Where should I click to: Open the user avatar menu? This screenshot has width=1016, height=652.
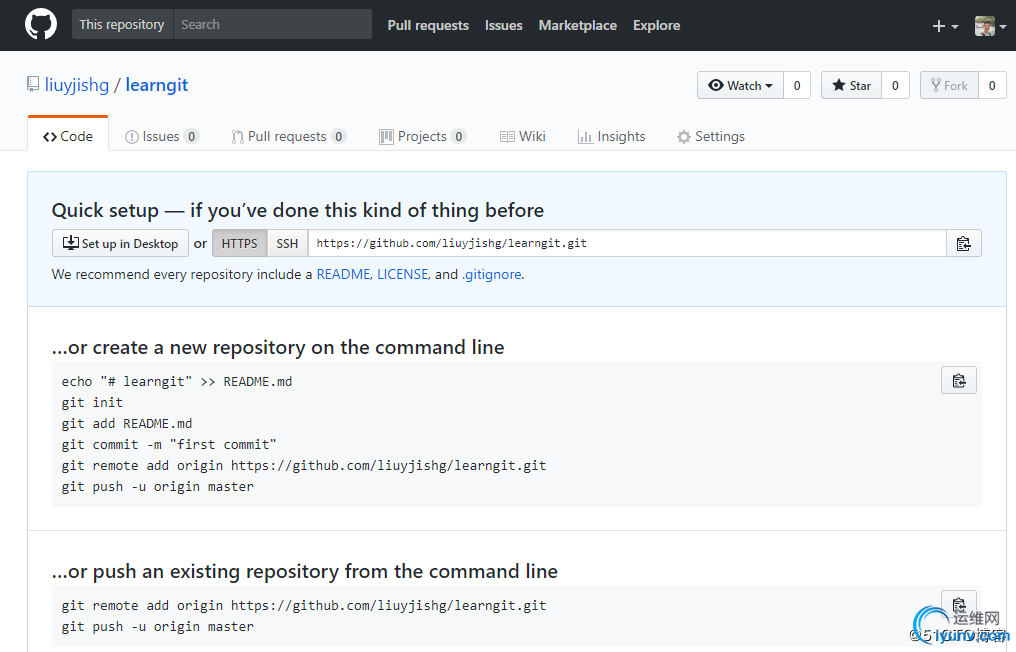tap(990, 26)
